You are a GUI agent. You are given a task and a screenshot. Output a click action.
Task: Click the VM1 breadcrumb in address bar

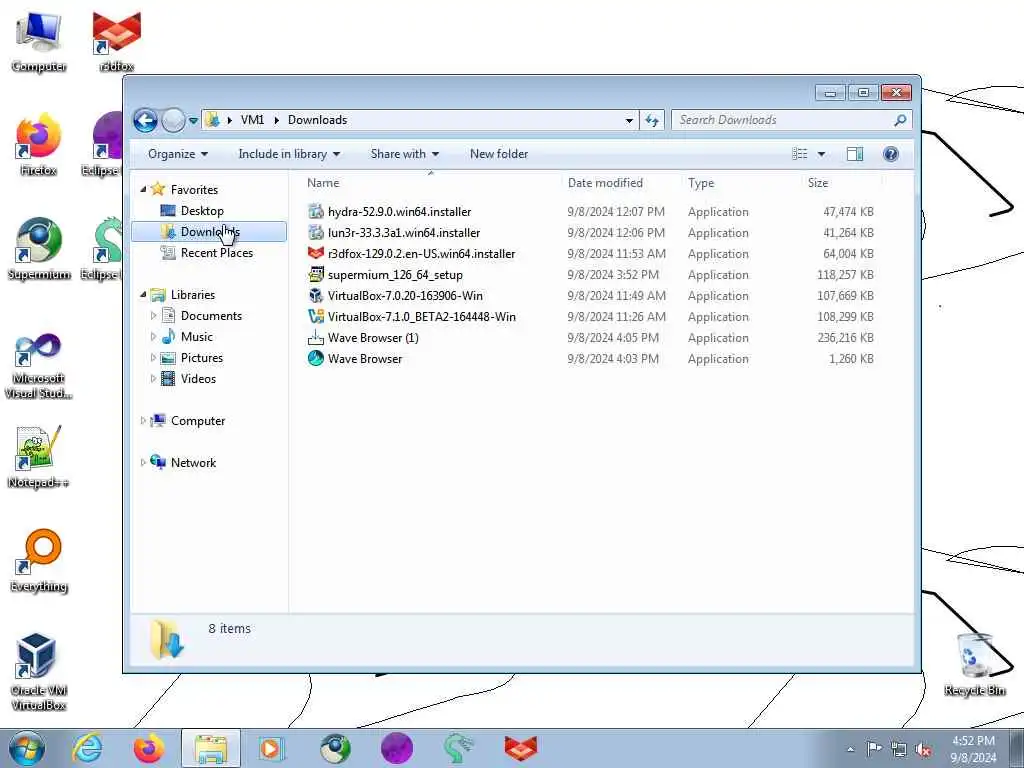pyautogui.click(x=253, y=120)
